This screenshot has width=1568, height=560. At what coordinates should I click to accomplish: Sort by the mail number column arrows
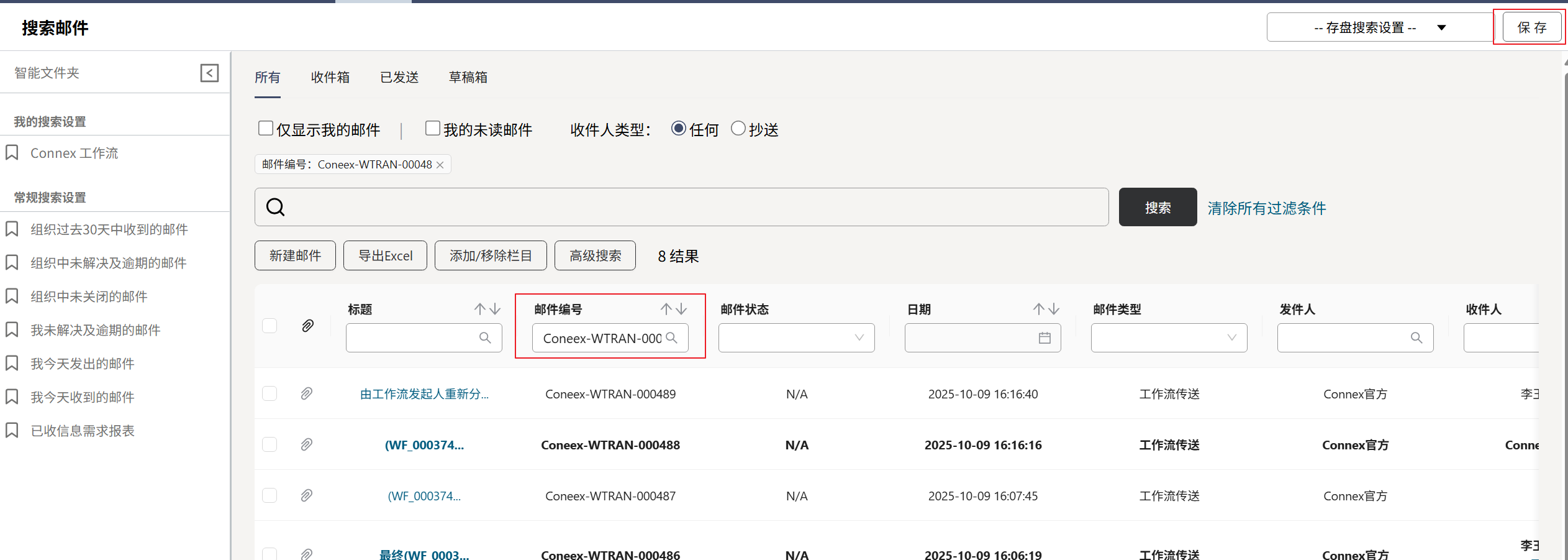(x=673, y=309)
